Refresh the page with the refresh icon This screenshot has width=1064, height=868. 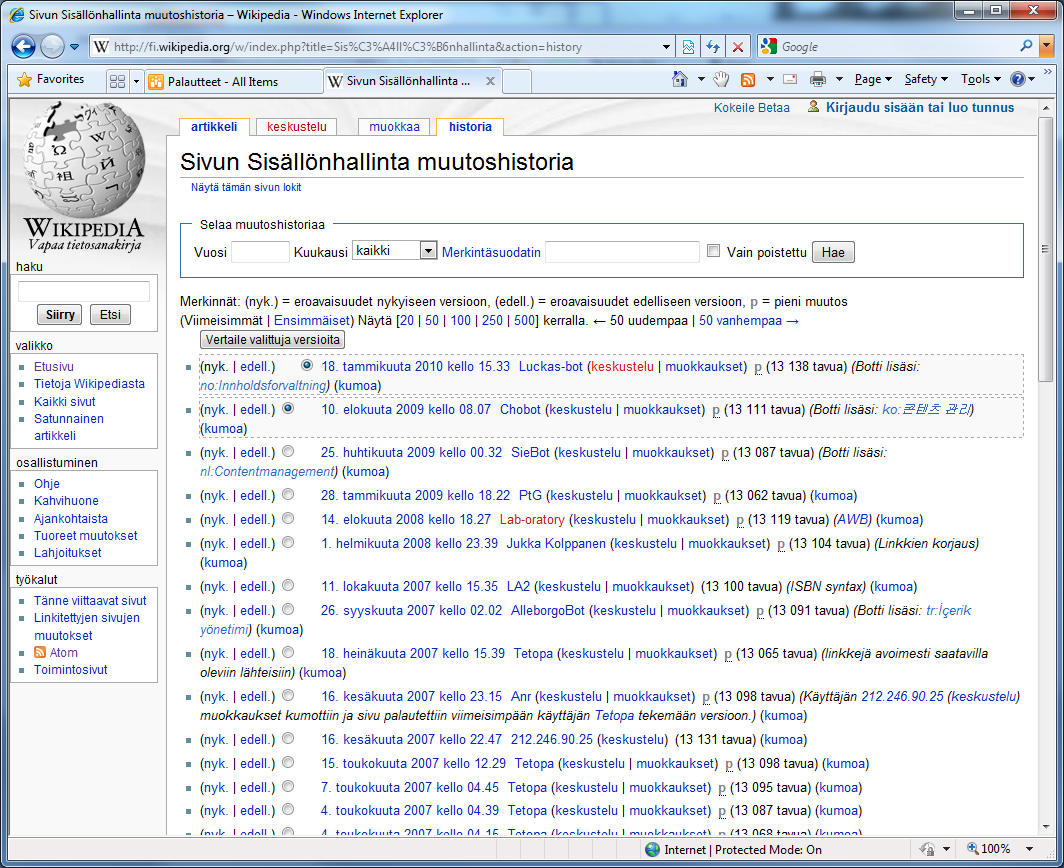click(712, 47)
